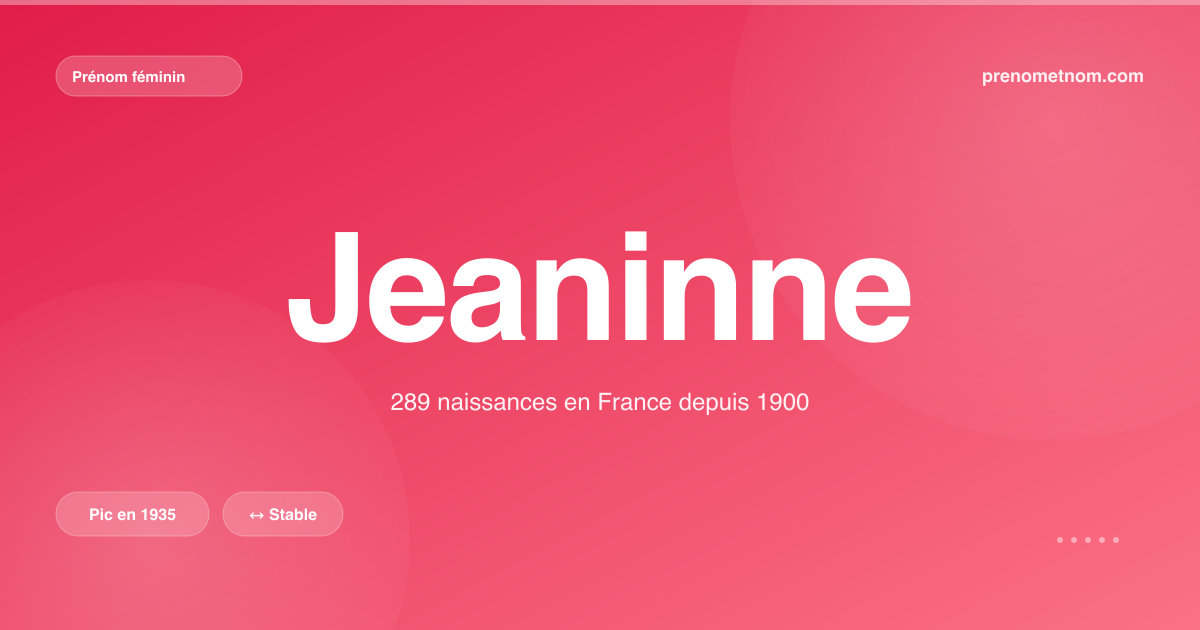Select the Pic en 1935 pill
The width and height of the screenshot is (1200, 630).
[x=132, y=514]
